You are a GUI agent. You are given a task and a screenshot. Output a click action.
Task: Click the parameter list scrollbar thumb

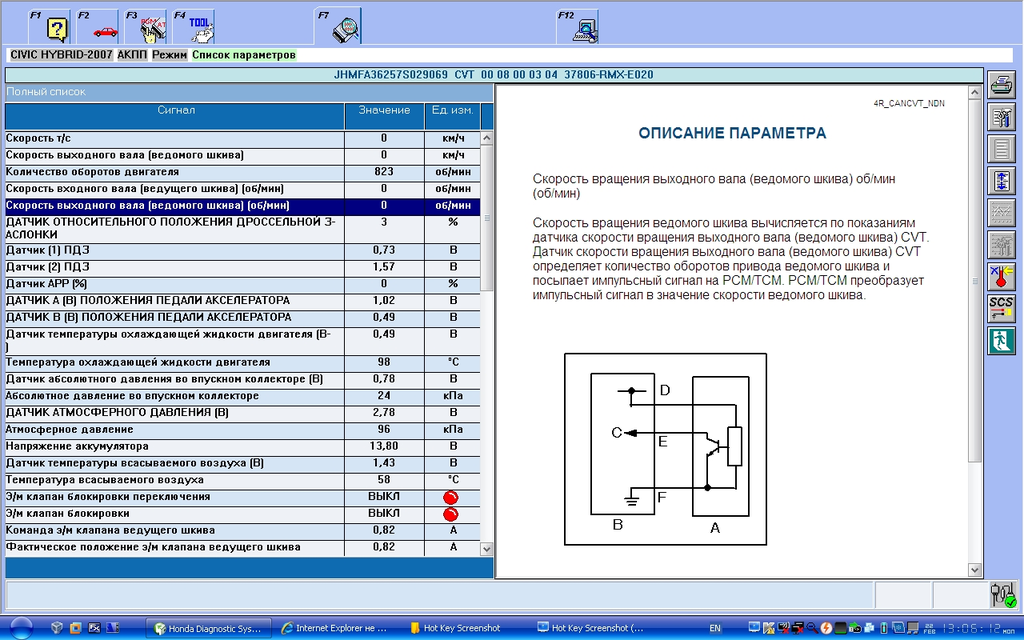pos(487,218)
